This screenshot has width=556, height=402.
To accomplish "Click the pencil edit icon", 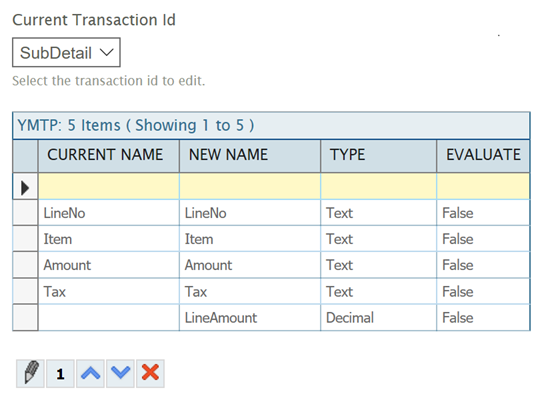I will (x=30, y=373).
